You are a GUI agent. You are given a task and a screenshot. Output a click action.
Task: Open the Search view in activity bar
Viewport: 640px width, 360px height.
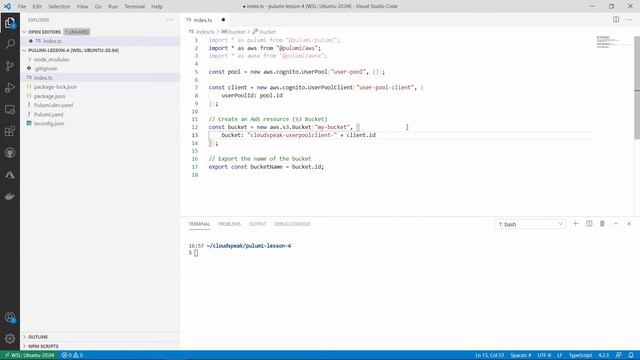point(10,44)
